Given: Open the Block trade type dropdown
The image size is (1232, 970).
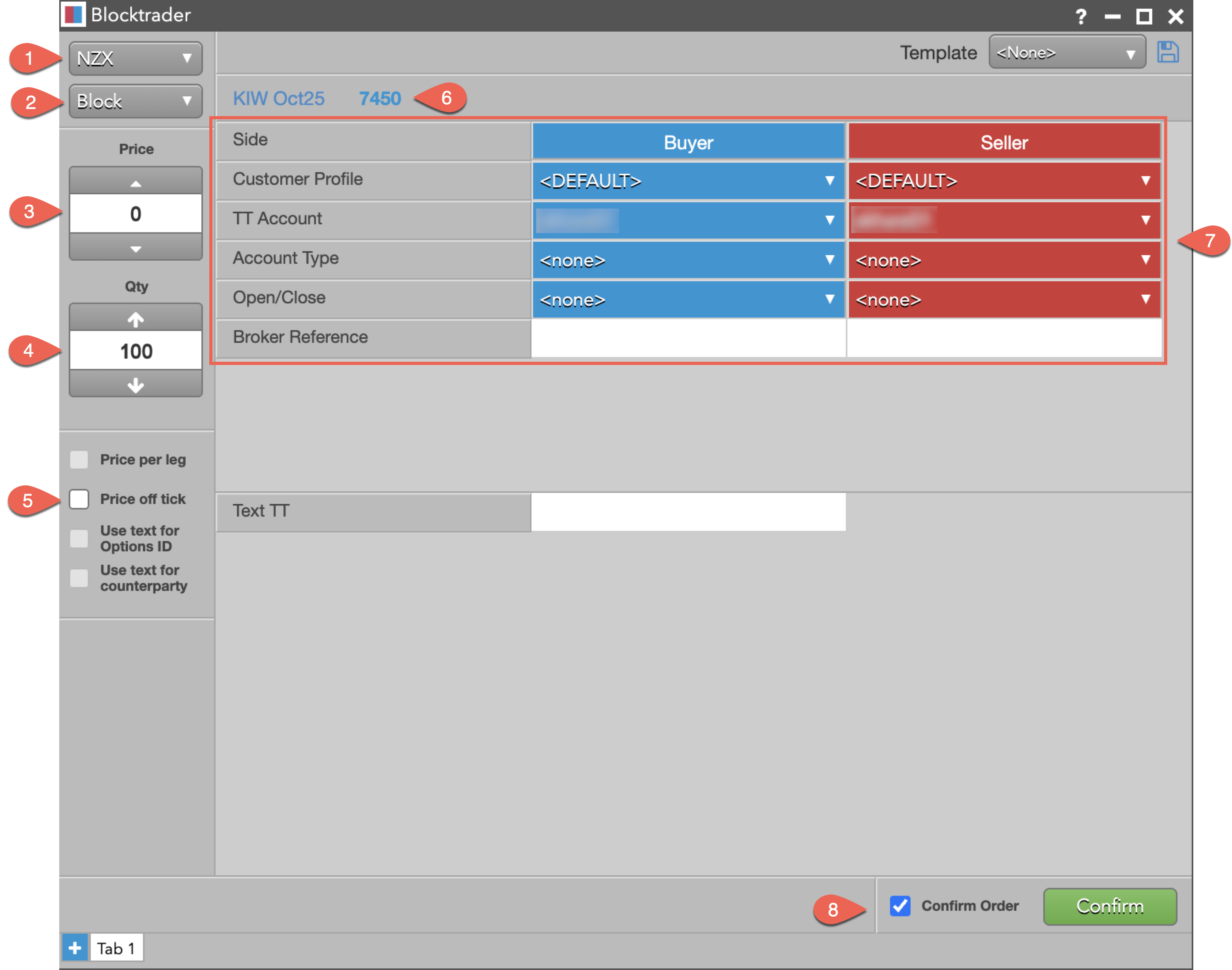Looking at the screenshot, I should (136, 101).
